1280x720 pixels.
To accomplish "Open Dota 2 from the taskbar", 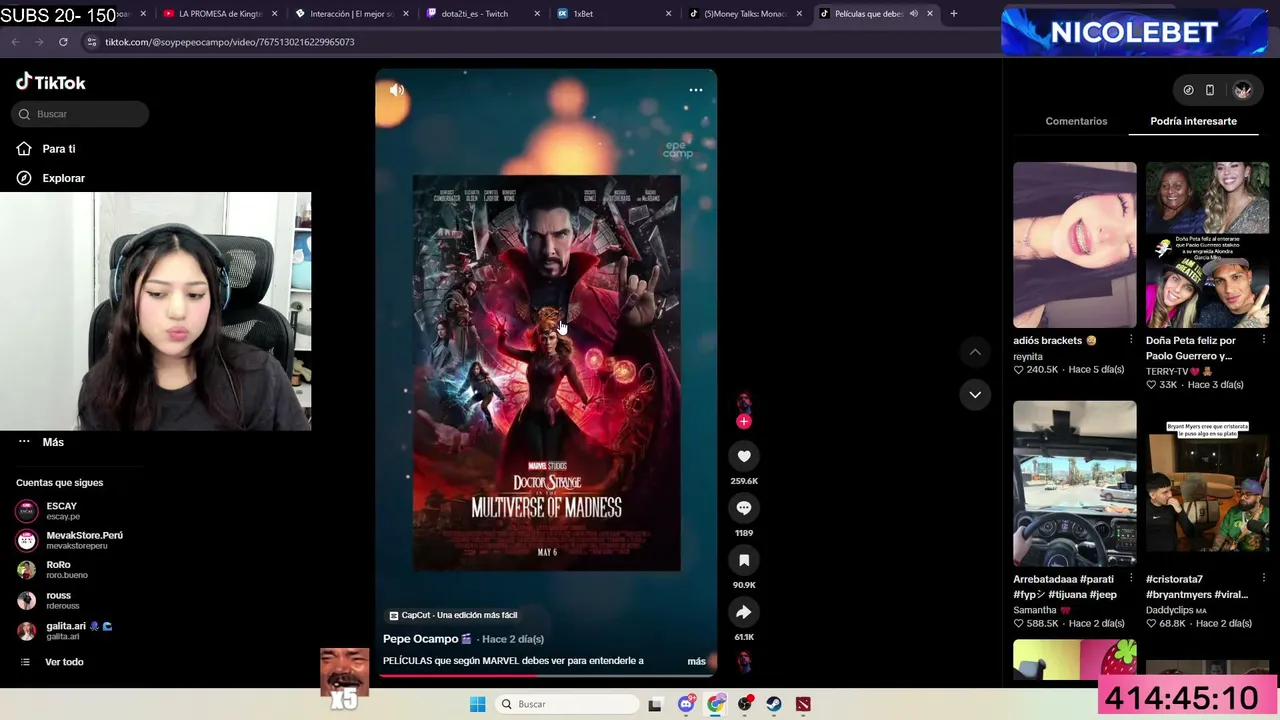I will click(x=803, y=704).
